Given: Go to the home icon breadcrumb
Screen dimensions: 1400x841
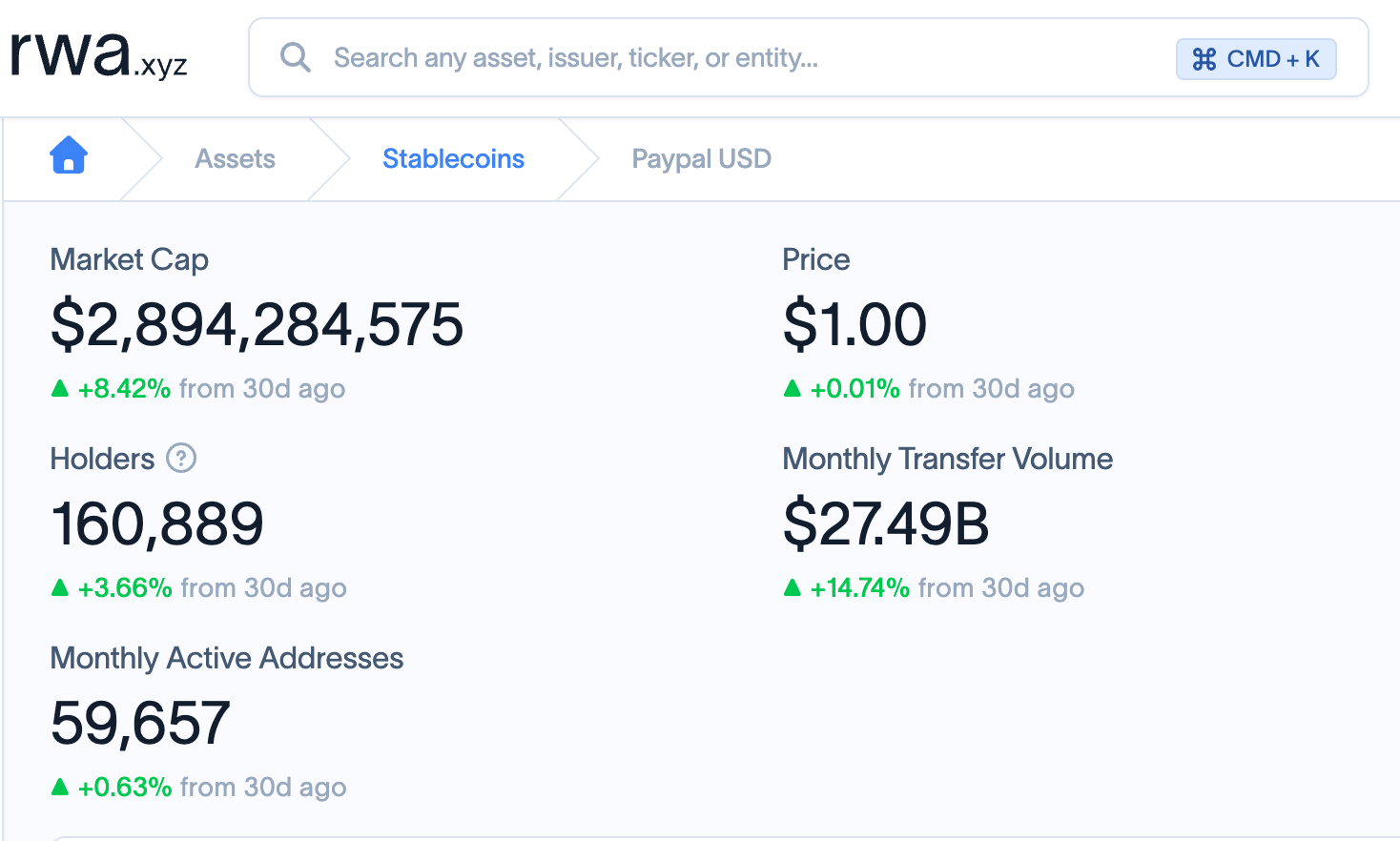Looking at the screenshot, I should [x=69, y=155].
